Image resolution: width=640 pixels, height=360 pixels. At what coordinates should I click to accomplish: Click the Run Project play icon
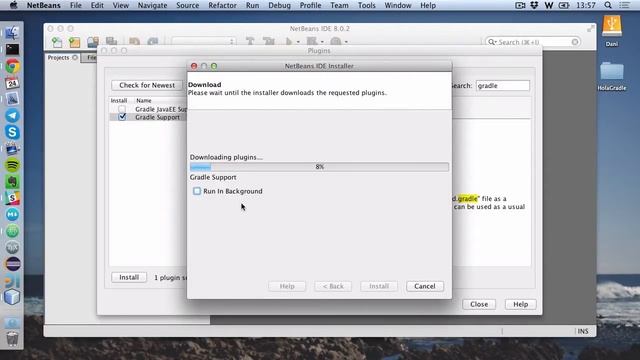tap(289, 42)
